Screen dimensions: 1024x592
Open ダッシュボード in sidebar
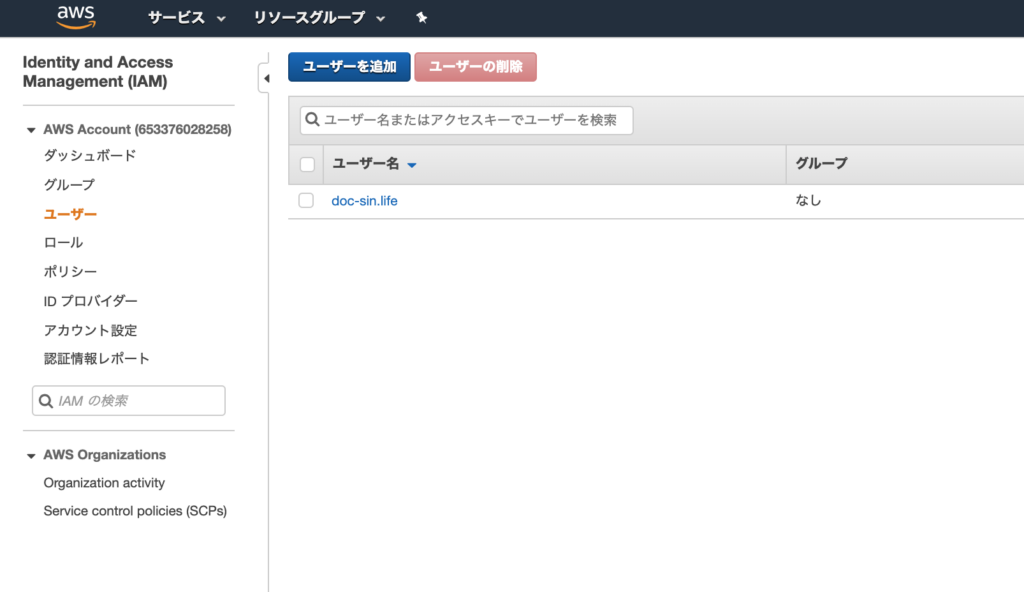(x=90, y=156)
